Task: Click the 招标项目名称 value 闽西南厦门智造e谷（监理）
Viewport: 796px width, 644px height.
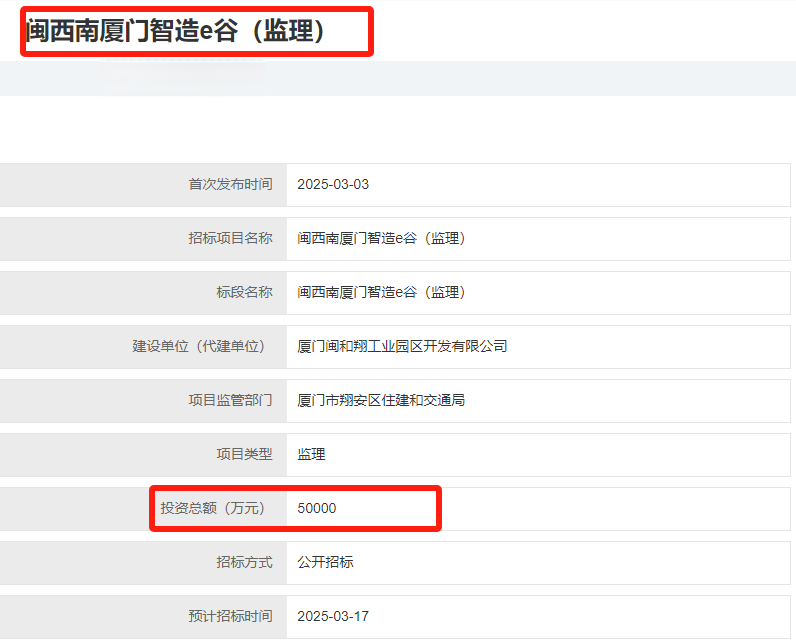Action: (x=381, y=238)
